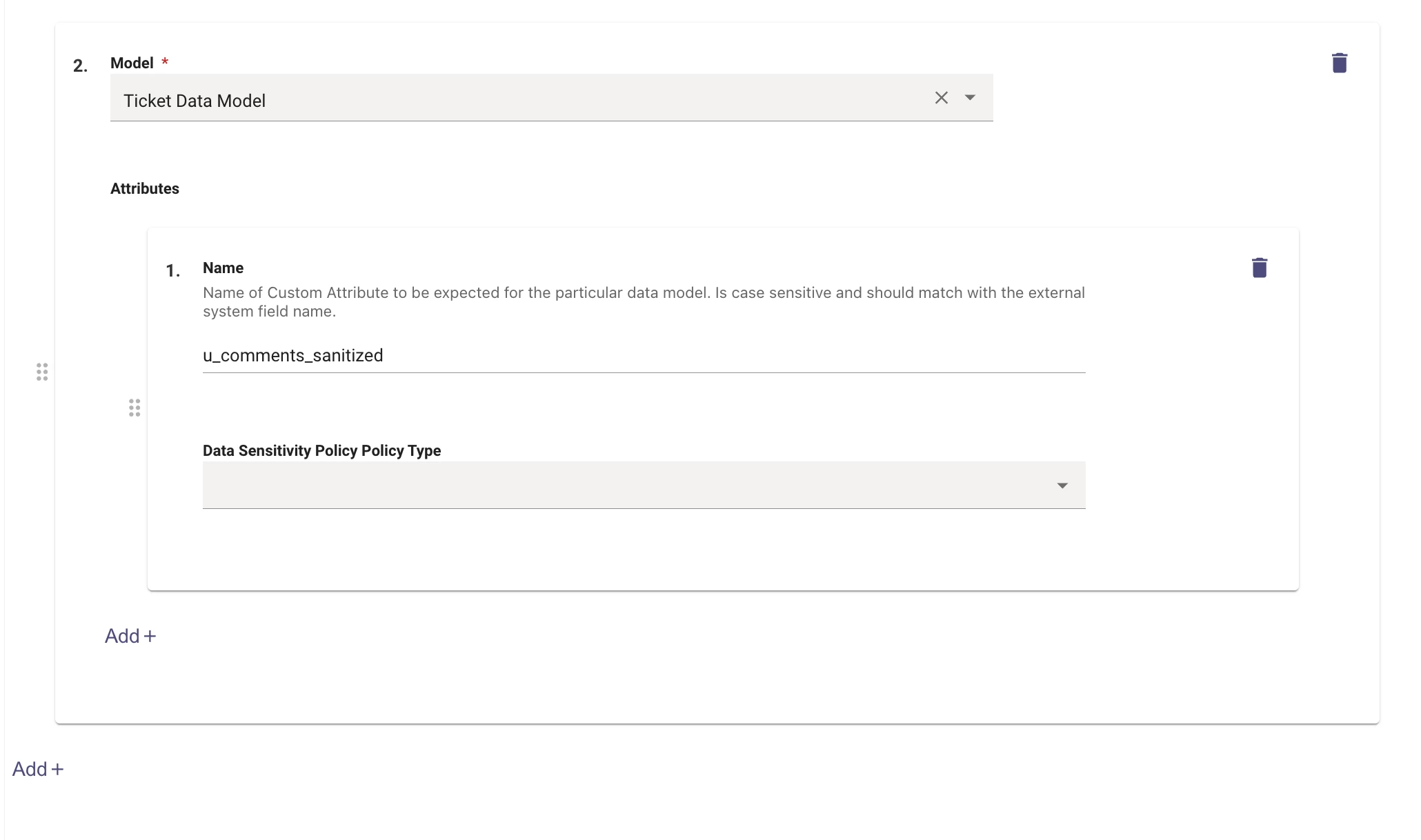Viewport: 1421px width, 840px height.
Task: Expand the Model dropdown arrow
Action: 970,98
